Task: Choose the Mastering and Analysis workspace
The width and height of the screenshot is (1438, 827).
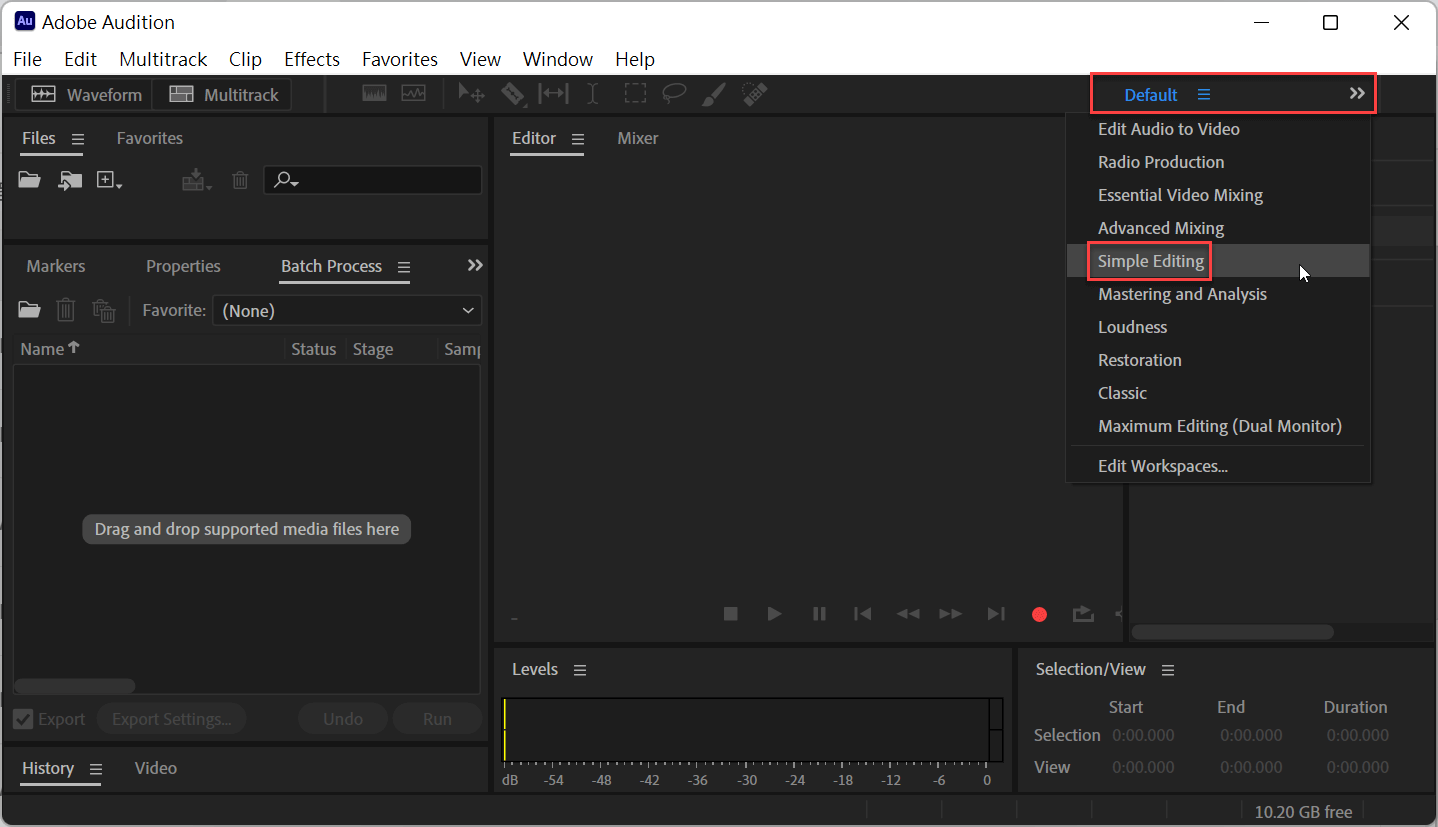Action: tap(1218, 294)
